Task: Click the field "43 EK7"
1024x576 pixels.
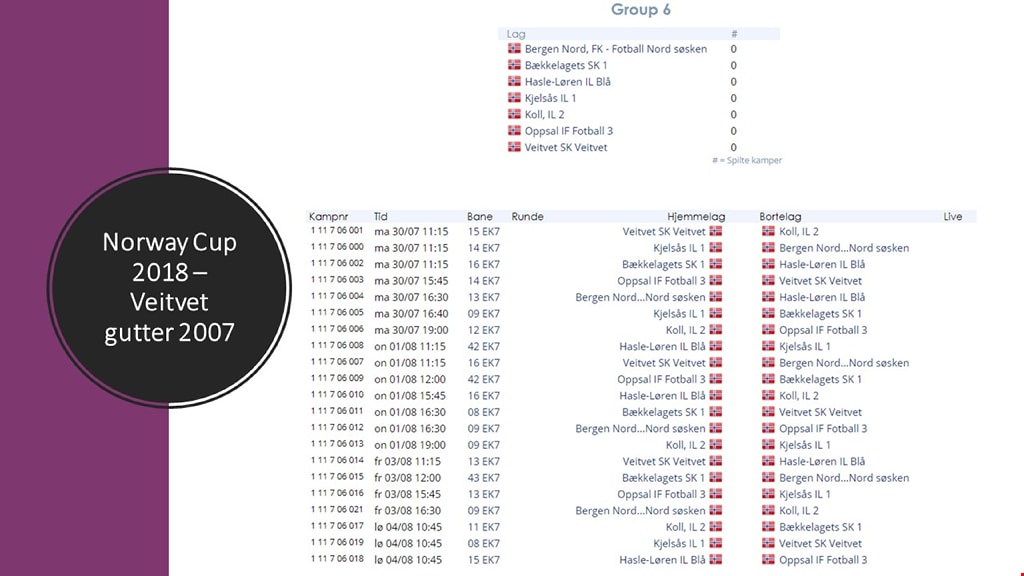Action: (x=484, y=478)
